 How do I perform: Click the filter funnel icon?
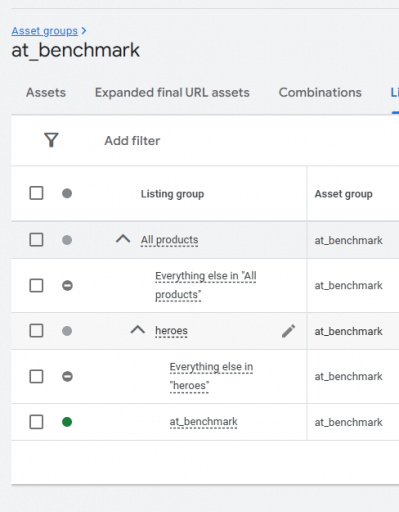51,140
